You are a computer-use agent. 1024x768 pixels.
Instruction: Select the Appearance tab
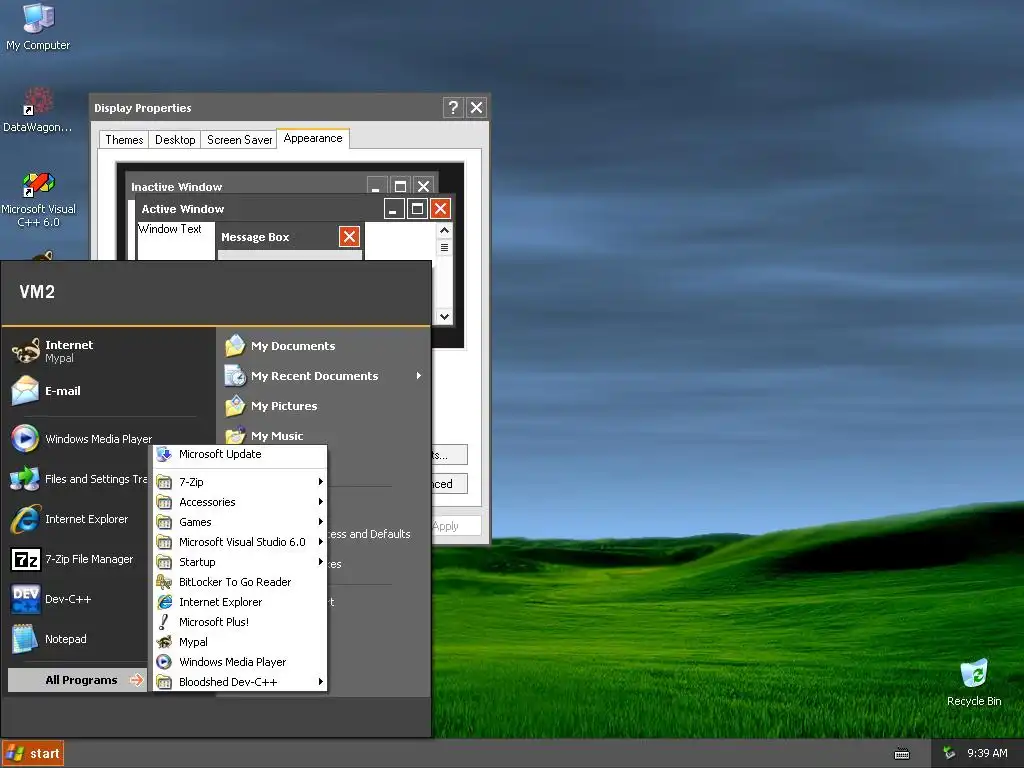313,138
